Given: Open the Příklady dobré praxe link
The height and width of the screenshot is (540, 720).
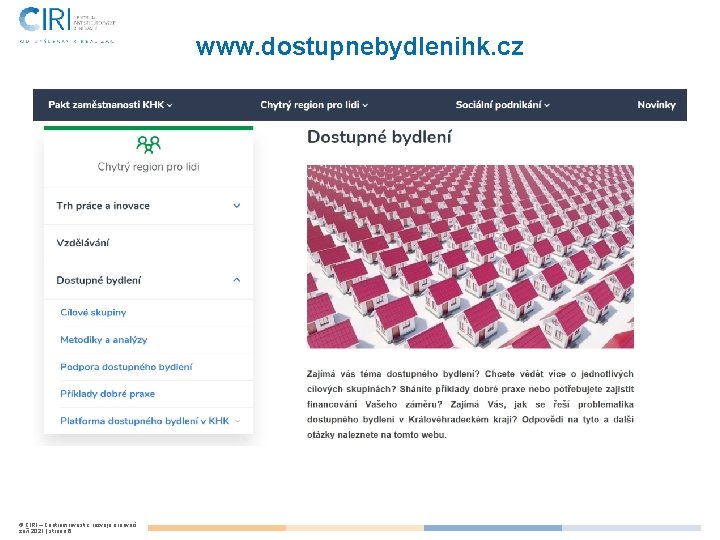Looking at the screenshot, I should coord(107,394).
